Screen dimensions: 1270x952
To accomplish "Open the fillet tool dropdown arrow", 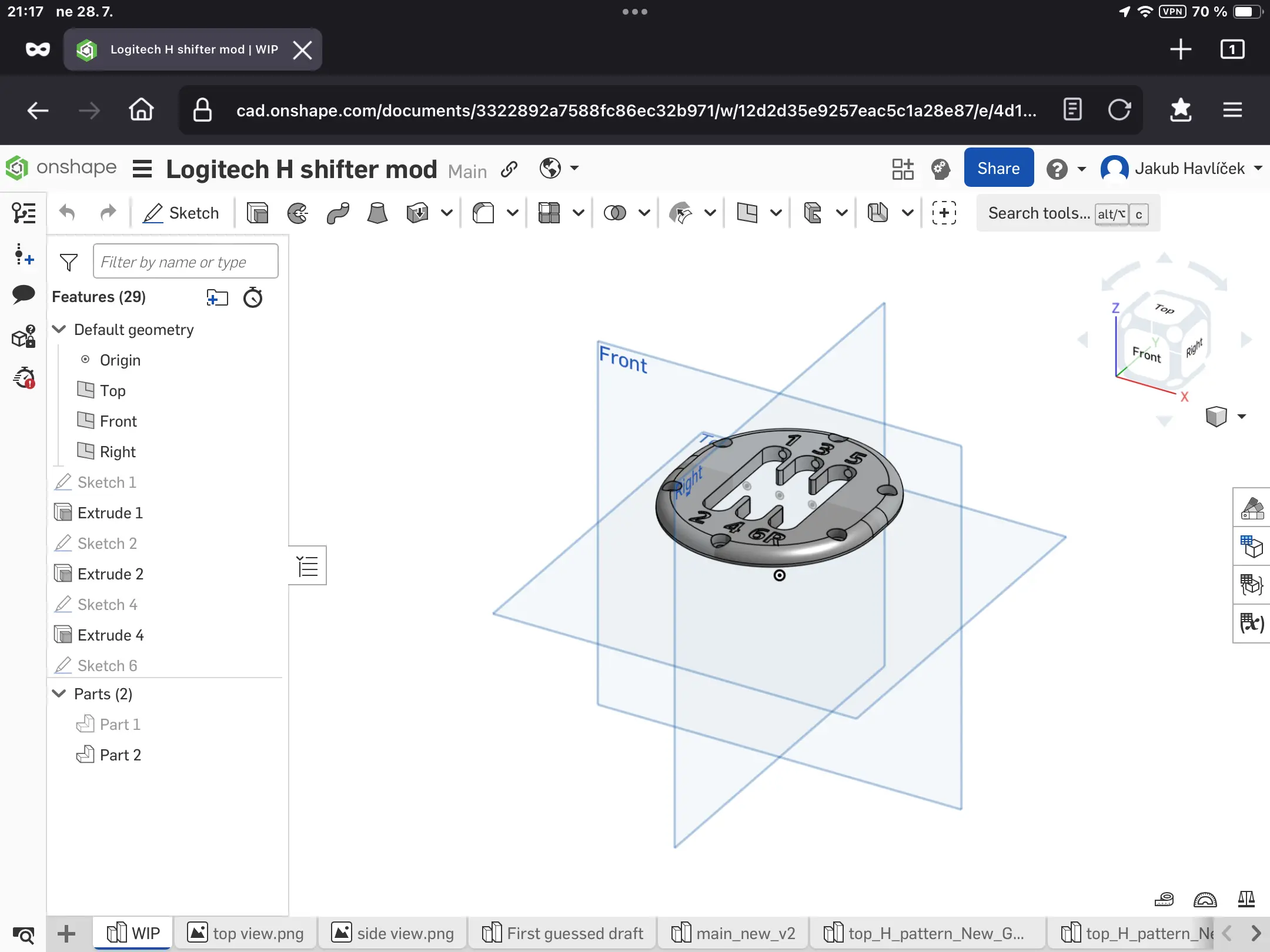I will tap(513, 213).
